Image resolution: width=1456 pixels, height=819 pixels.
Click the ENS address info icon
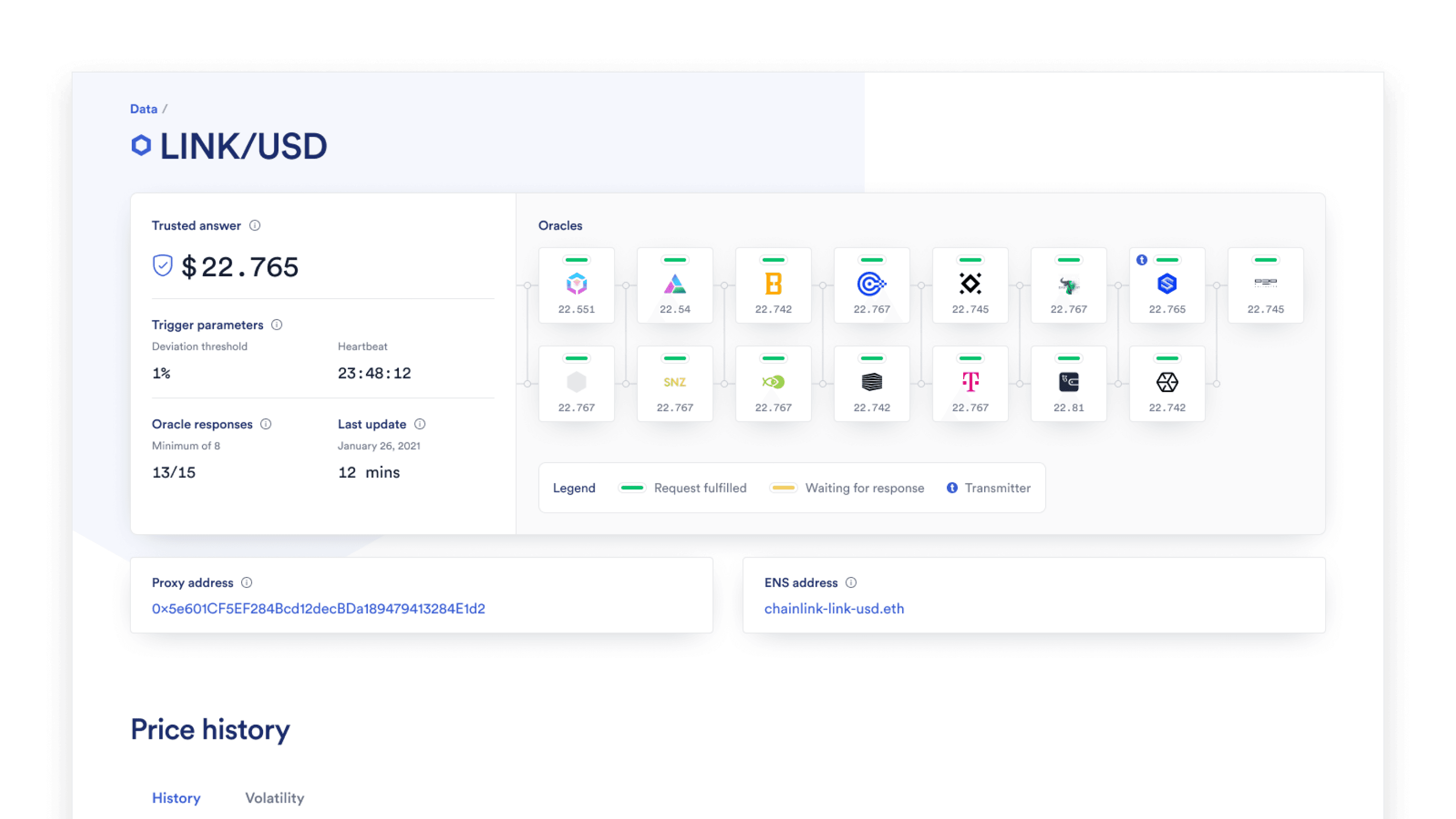(x=851, y=582)
